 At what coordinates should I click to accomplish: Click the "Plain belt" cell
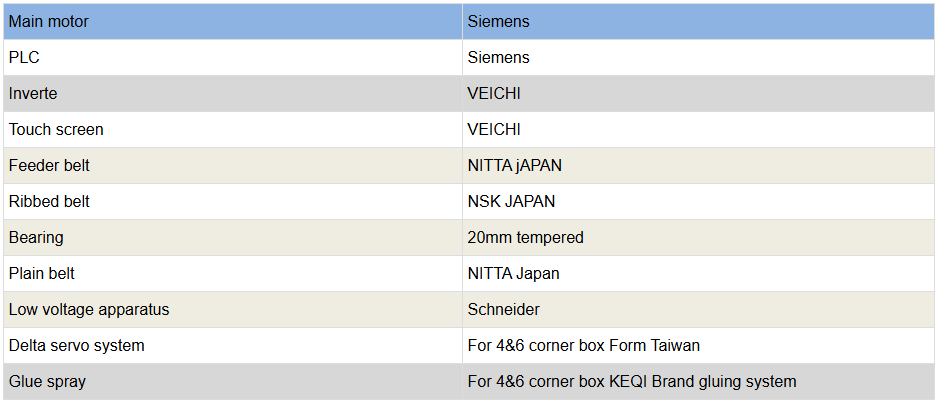[42, 273]
